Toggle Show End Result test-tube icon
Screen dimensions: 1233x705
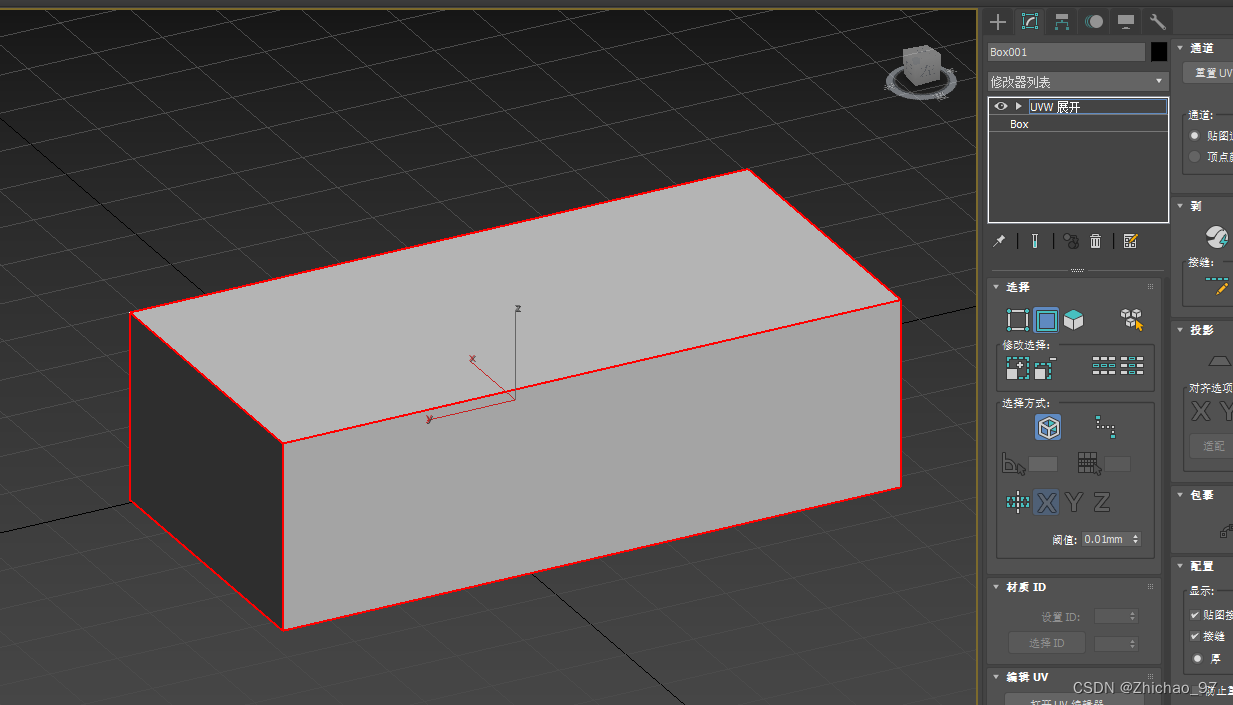coord(1035,241)
